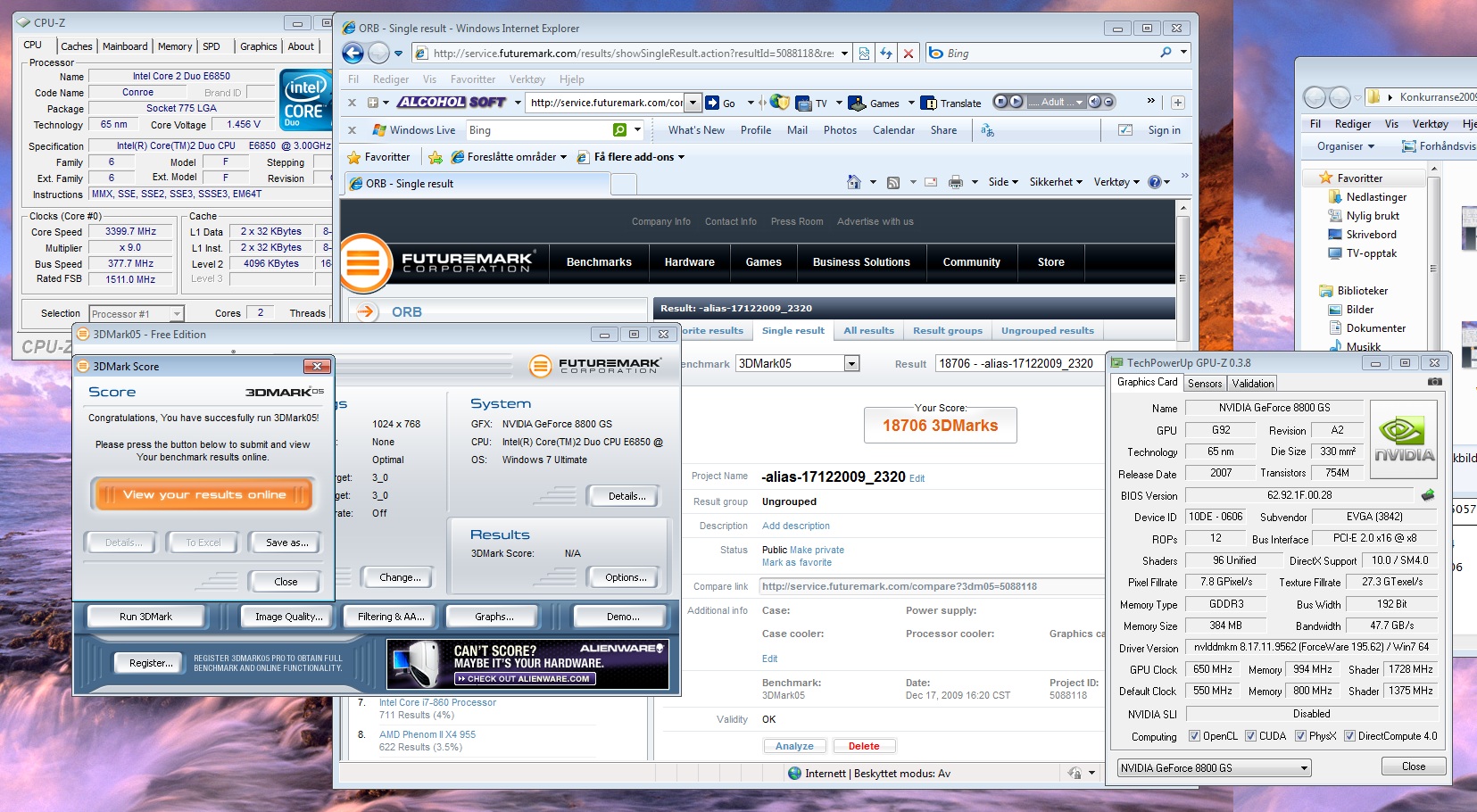Click the Add description link
1477x812 pixels.
pyautogui.click(x=796, y=526)
